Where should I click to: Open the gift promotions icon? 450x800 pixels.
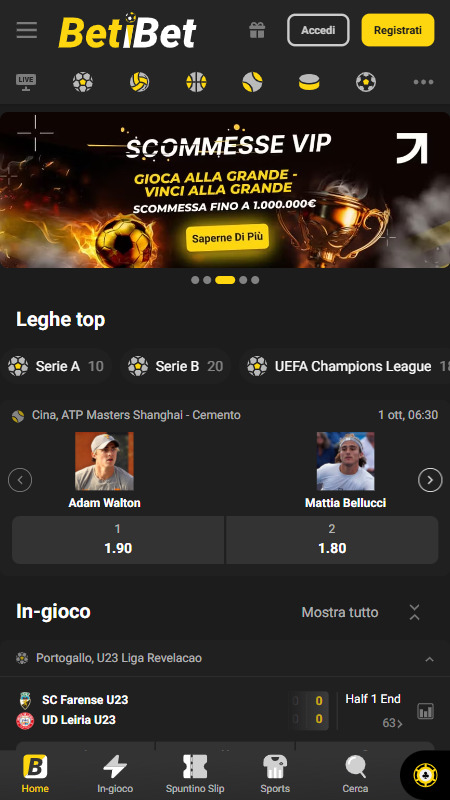(257, 30)
